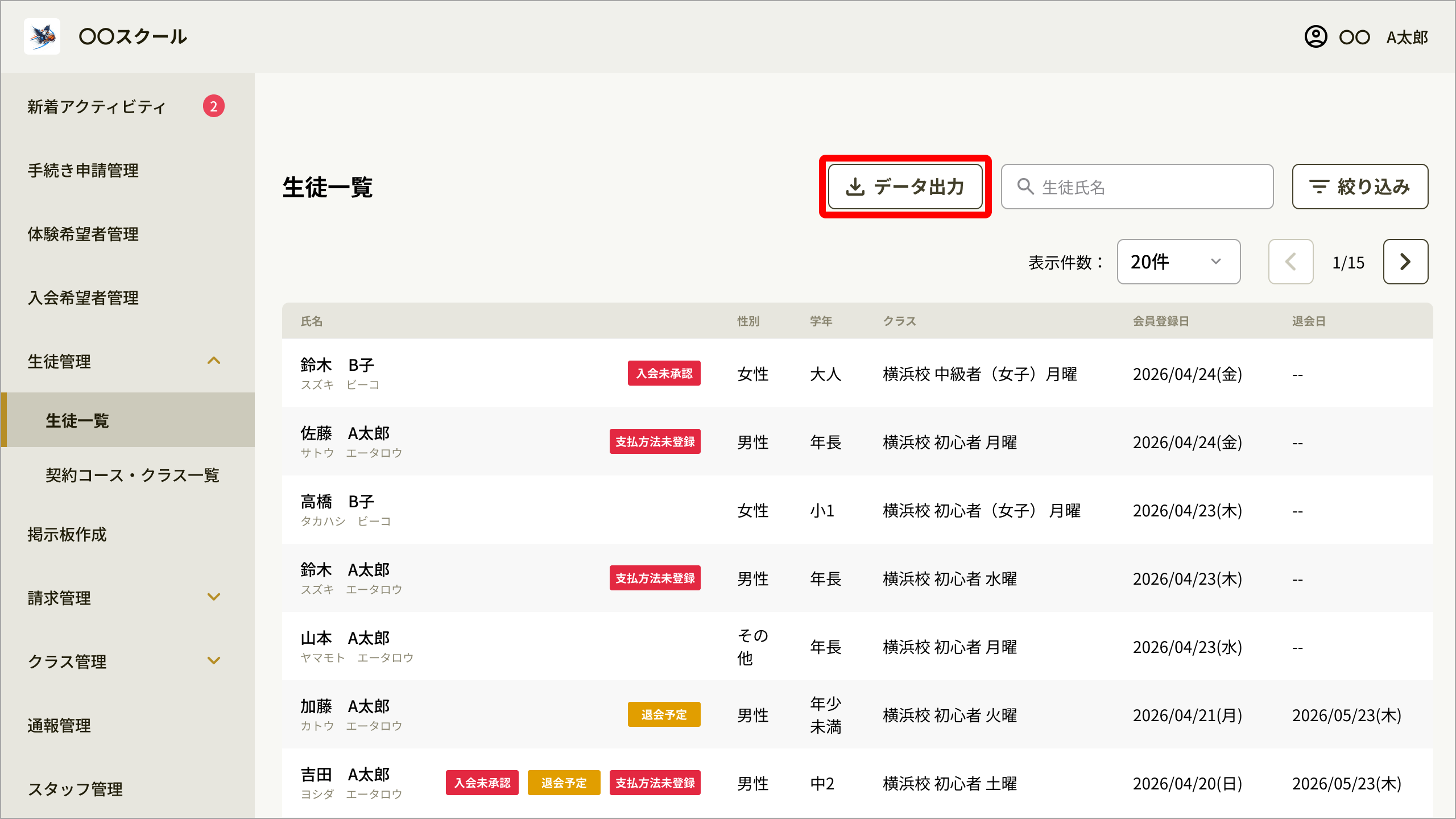
Task: Click the school logo icon
Action: [42, 36]
